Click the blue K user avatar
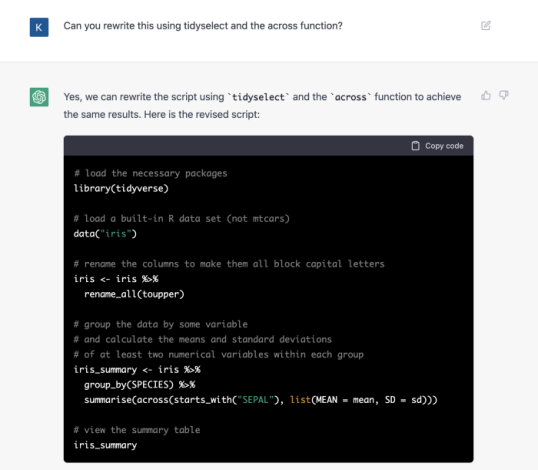Image resolution: width=538 pixels, height=470 pixels. point(39,27)
